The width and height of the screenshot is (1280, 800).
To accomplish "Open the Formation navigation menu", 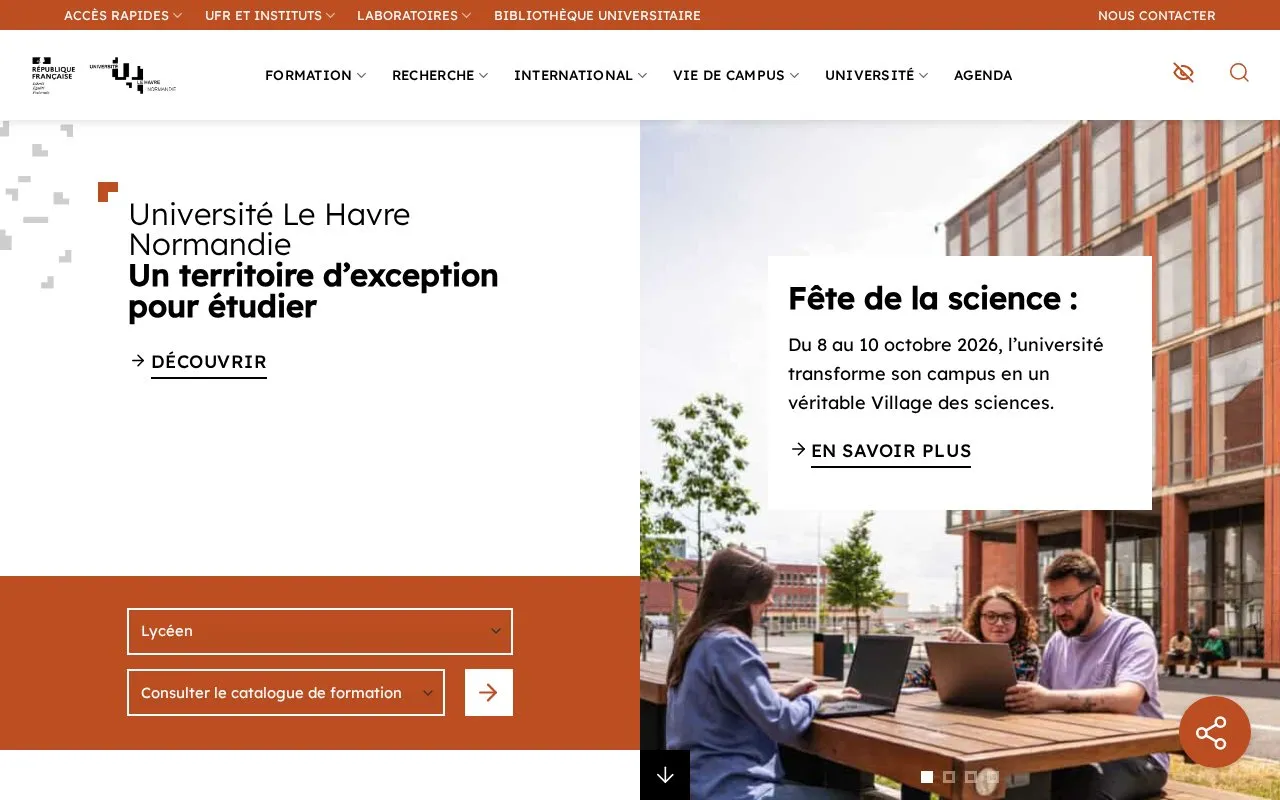I will (315, 75).
